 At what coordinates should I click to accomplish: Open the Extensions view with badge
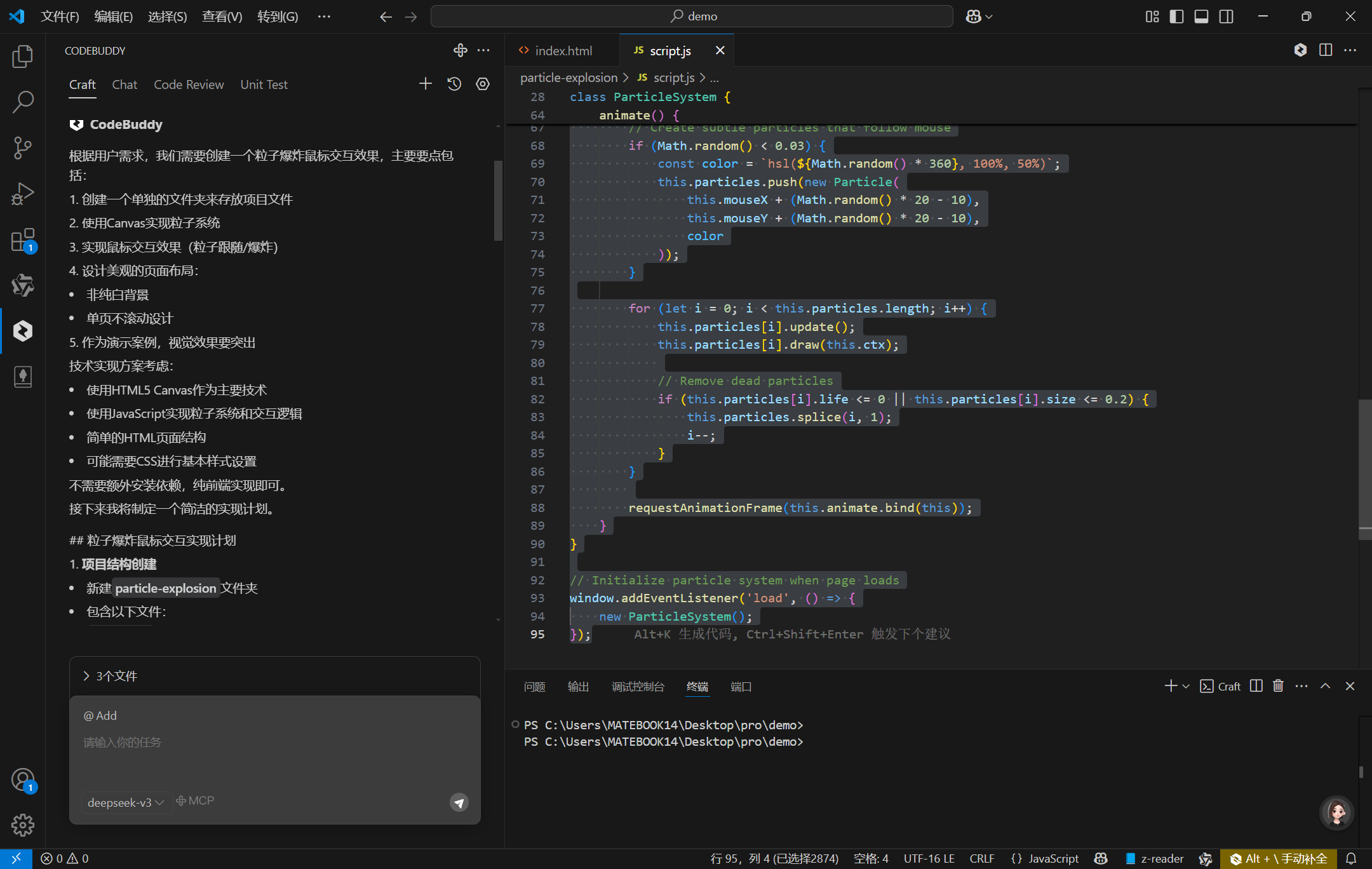click(x=23, y=241)
